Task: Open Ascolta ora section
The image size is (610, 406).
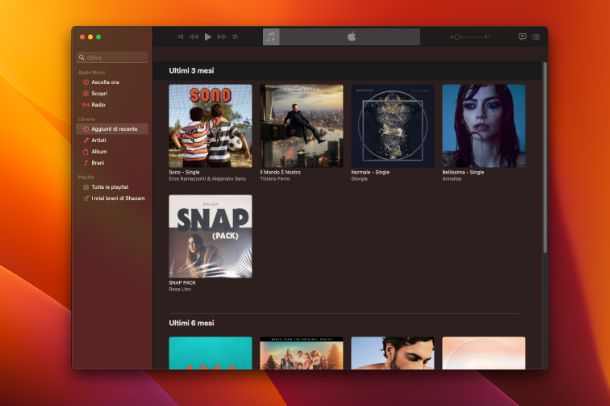Action: click(112, 82)
